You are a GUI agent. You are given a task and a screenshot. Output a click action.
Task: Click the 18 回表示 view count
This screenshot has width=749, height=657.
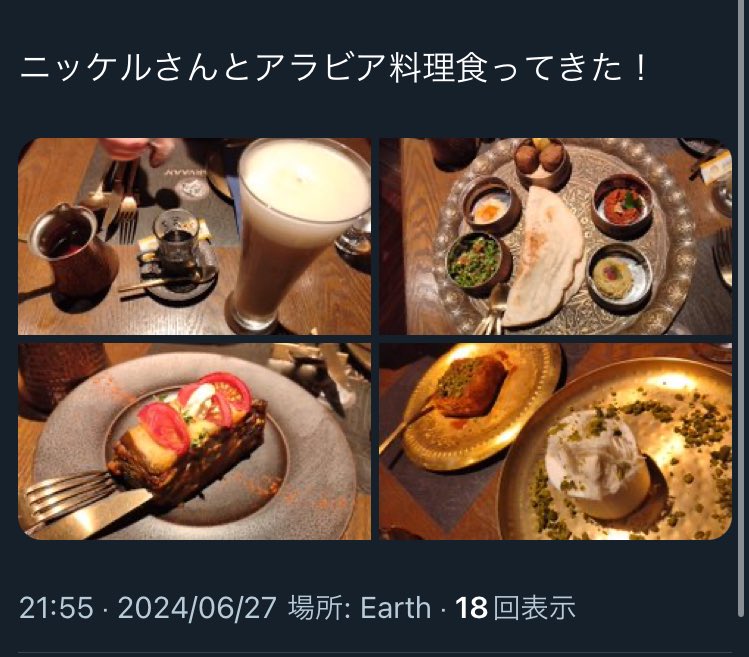[515, 608]
